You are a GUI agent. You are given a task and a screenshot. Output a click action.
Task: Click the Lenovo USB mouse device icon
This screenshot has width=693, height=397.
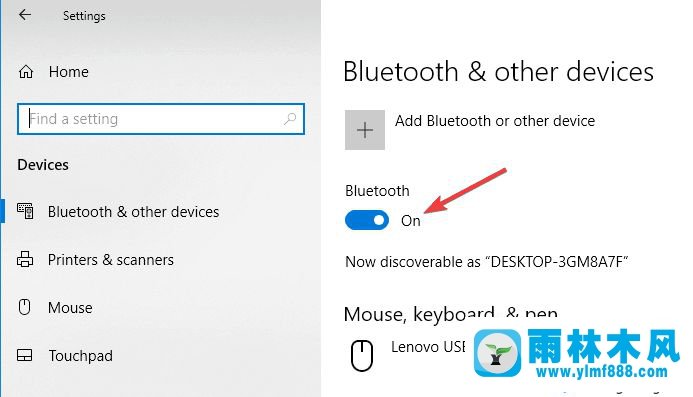pos(362,355)
